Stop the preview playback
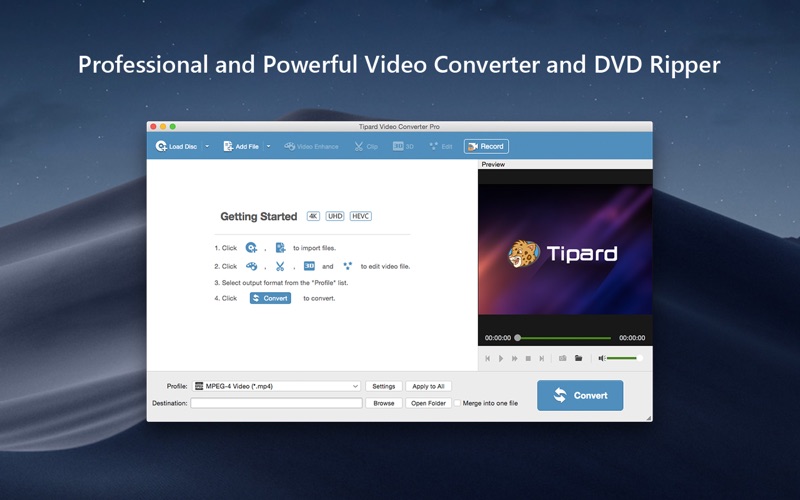Screen dimensions: 800x500 click(528, 359)
